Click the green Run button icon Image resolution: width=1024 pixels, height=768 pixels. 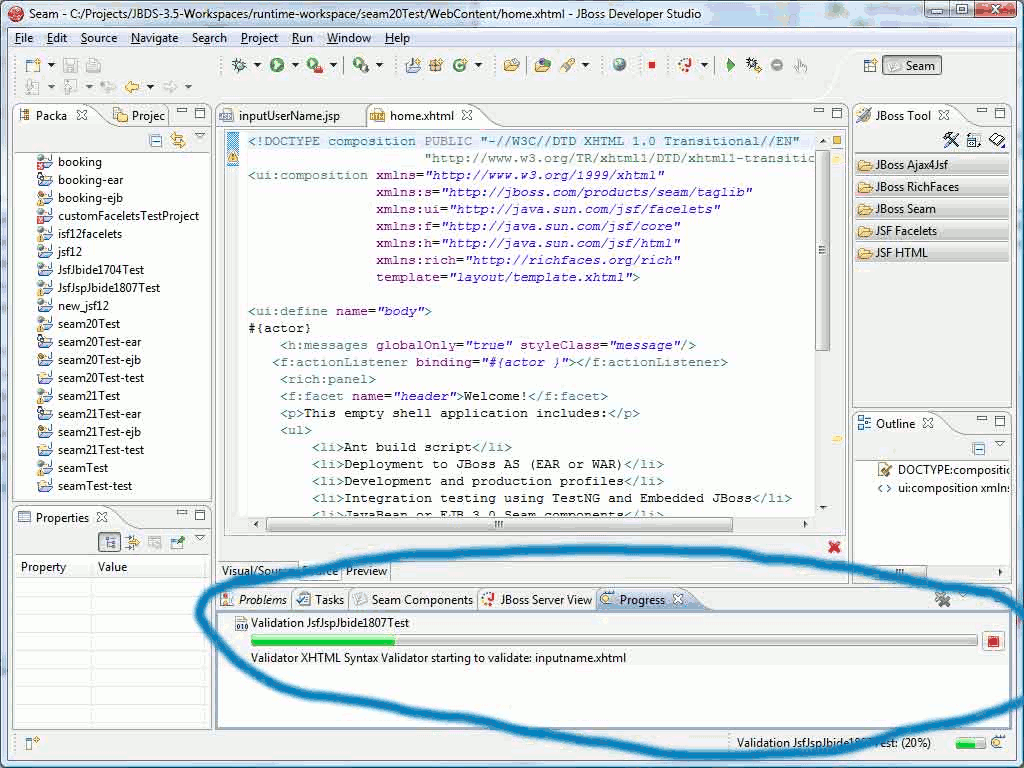point(277,65)
